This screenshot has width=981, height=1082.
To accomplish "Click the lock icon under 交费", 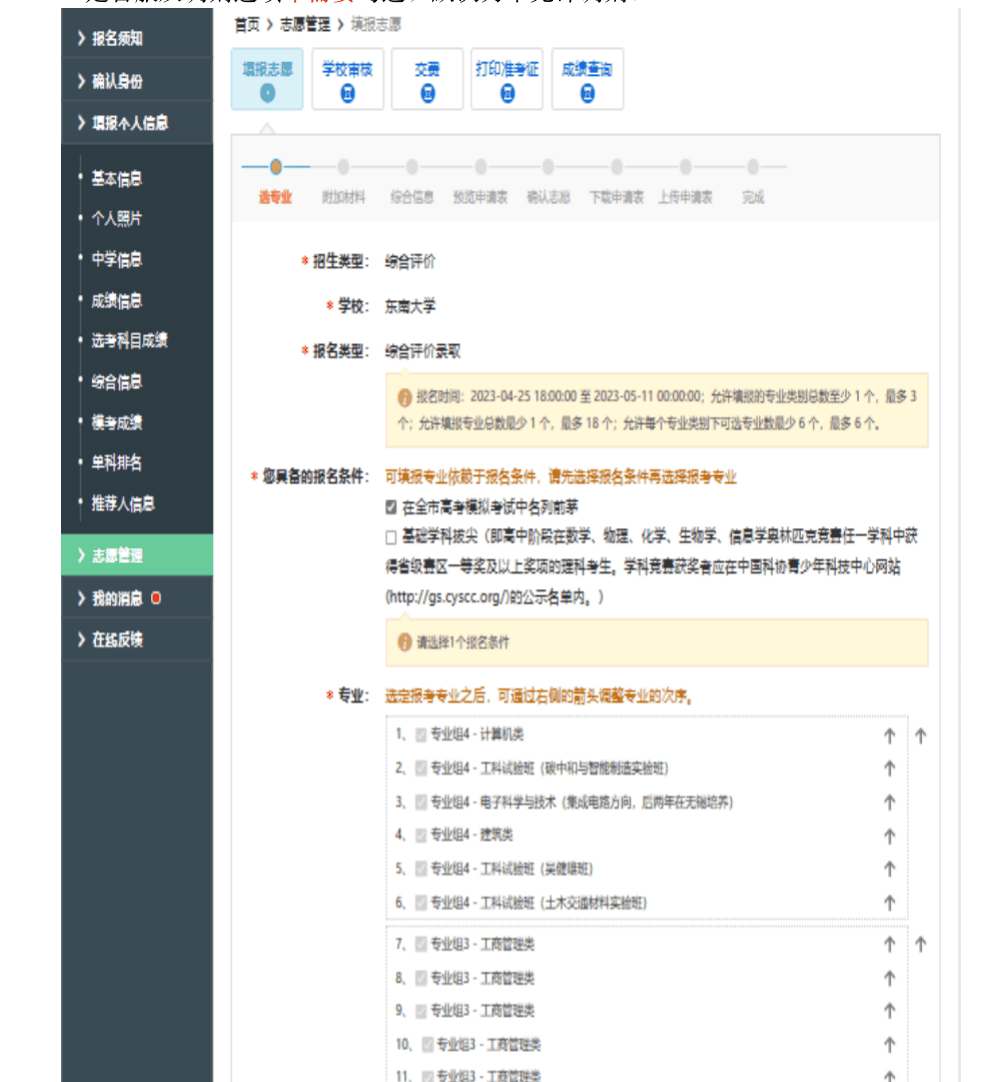I will [x=427, y=94].
